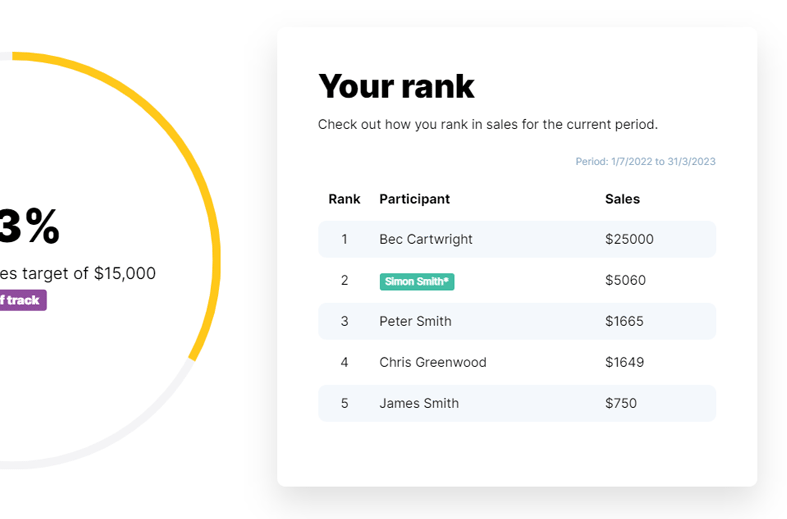Click the $5060 sales value
The width and height of the screenshot is (787, 519).
625,280
